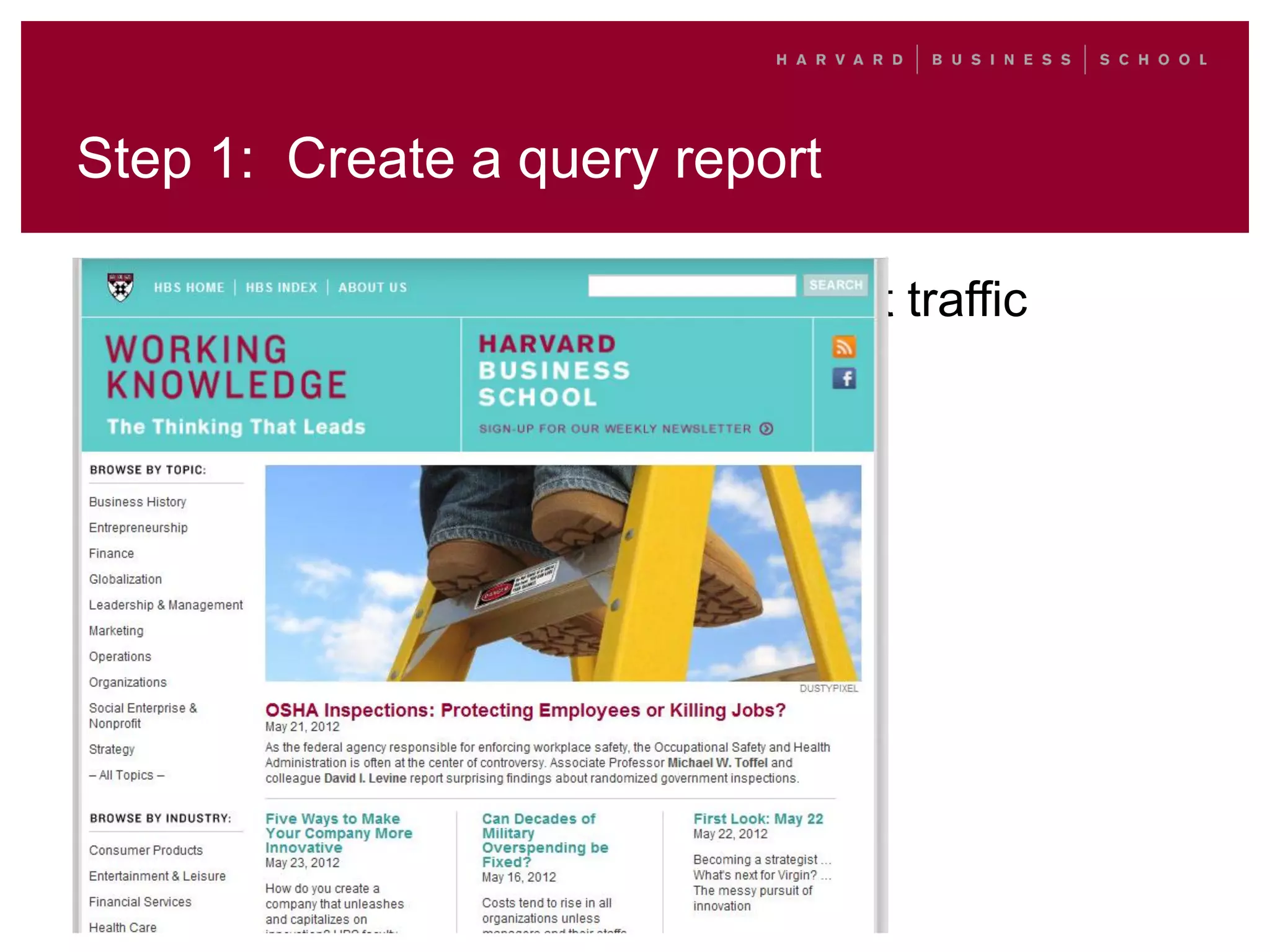Browse Social Enterprise & Nonprofit topic
This screenshot has width=1270, height=952.
143,716
